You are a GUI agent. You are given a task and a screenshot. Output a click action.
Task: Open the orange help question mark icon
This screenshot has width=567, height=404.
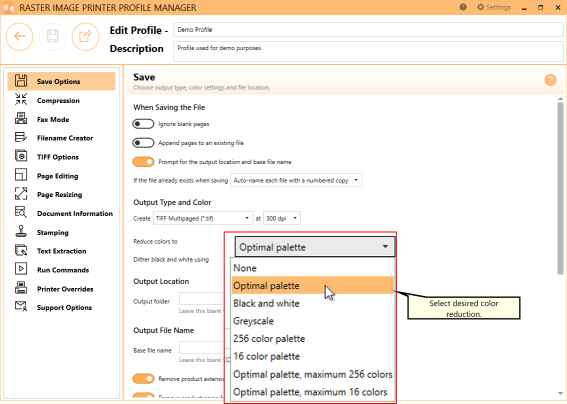[550, 80]
